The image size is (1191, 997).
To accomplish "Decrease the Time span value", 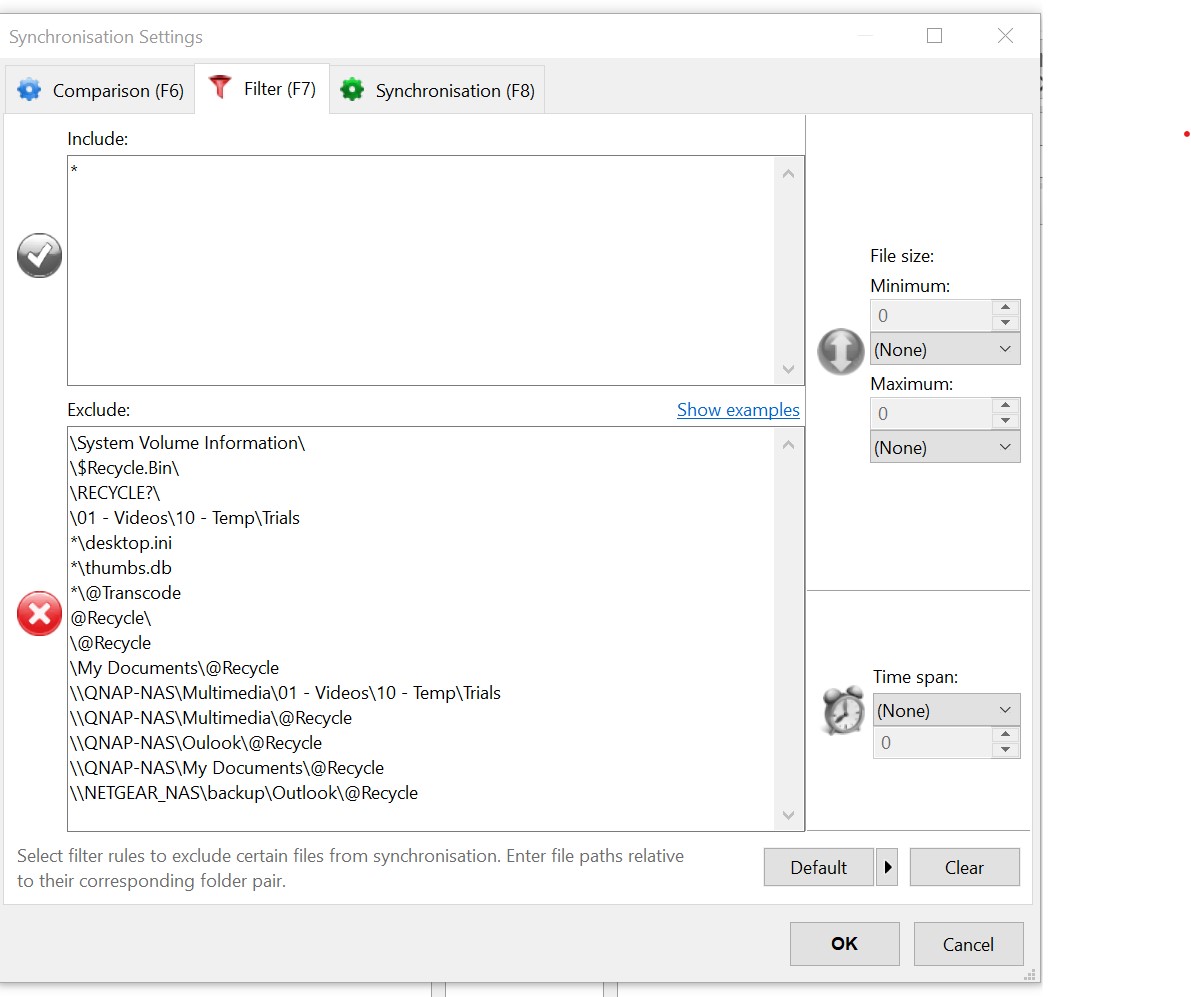I will (x=1006, y=749).
